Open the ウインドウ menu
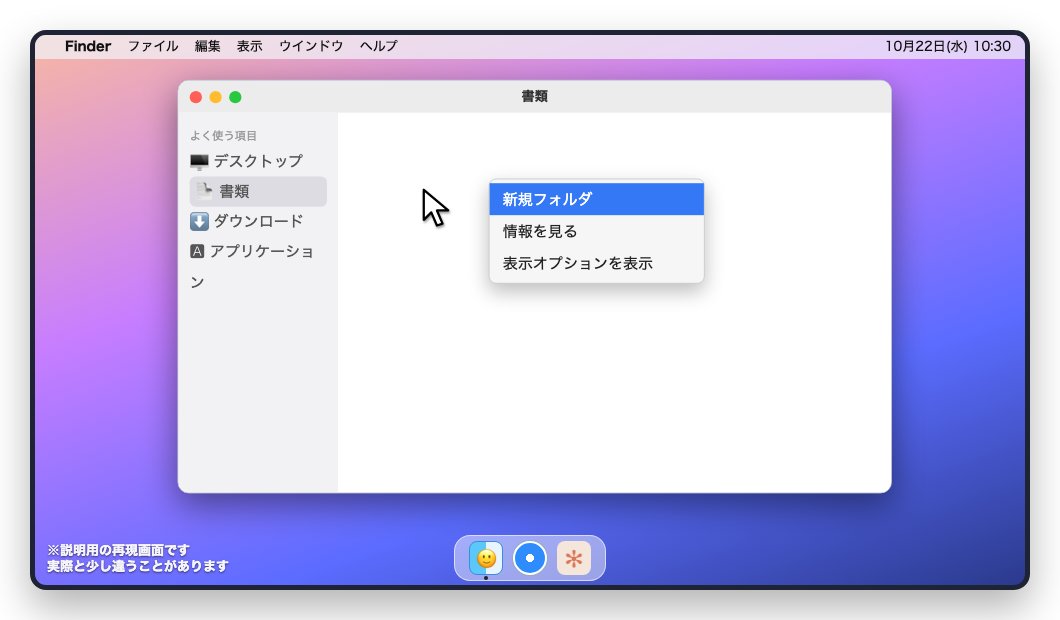1060x620 pixels. pos(311,46)
